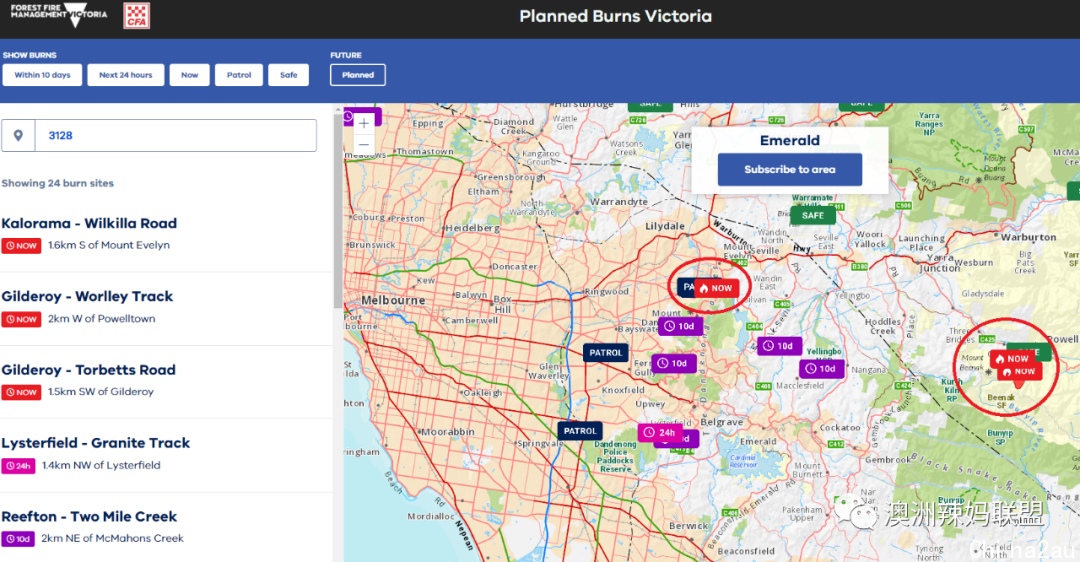Toggle the Within 10 days filter
Image resolution: width=1080 pixels, height=562 pixels.
tap(42, 75)
